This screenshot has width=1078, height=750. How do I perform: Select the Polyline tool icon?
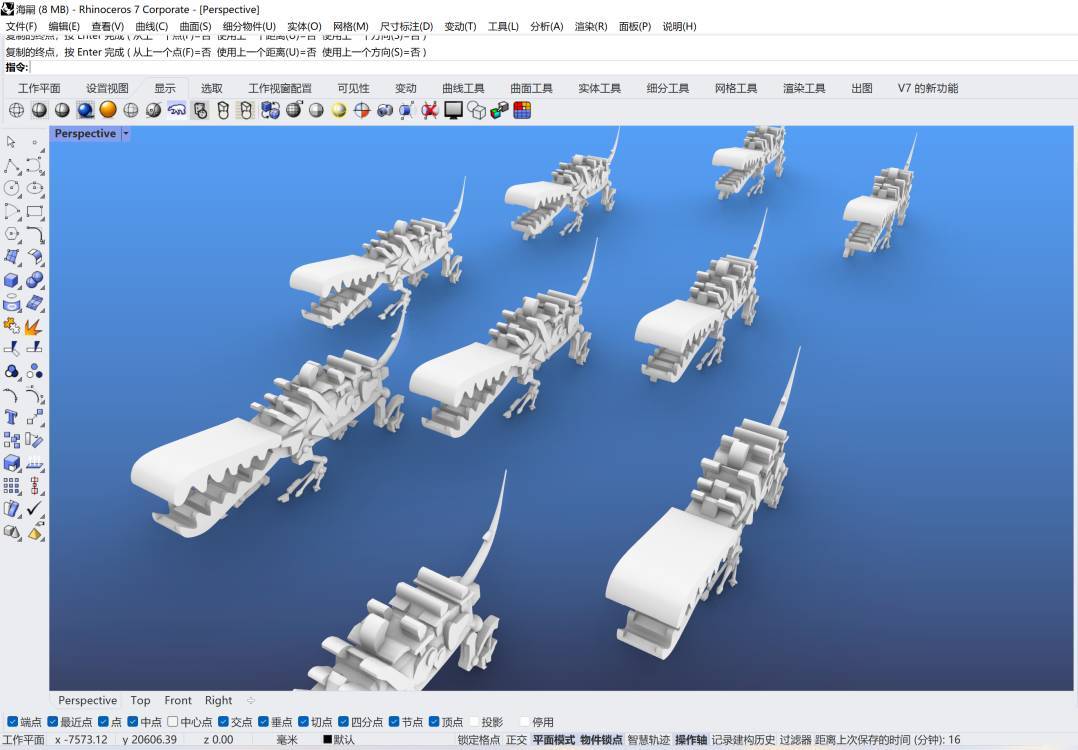pyautogui.click(x=12, y=165)
